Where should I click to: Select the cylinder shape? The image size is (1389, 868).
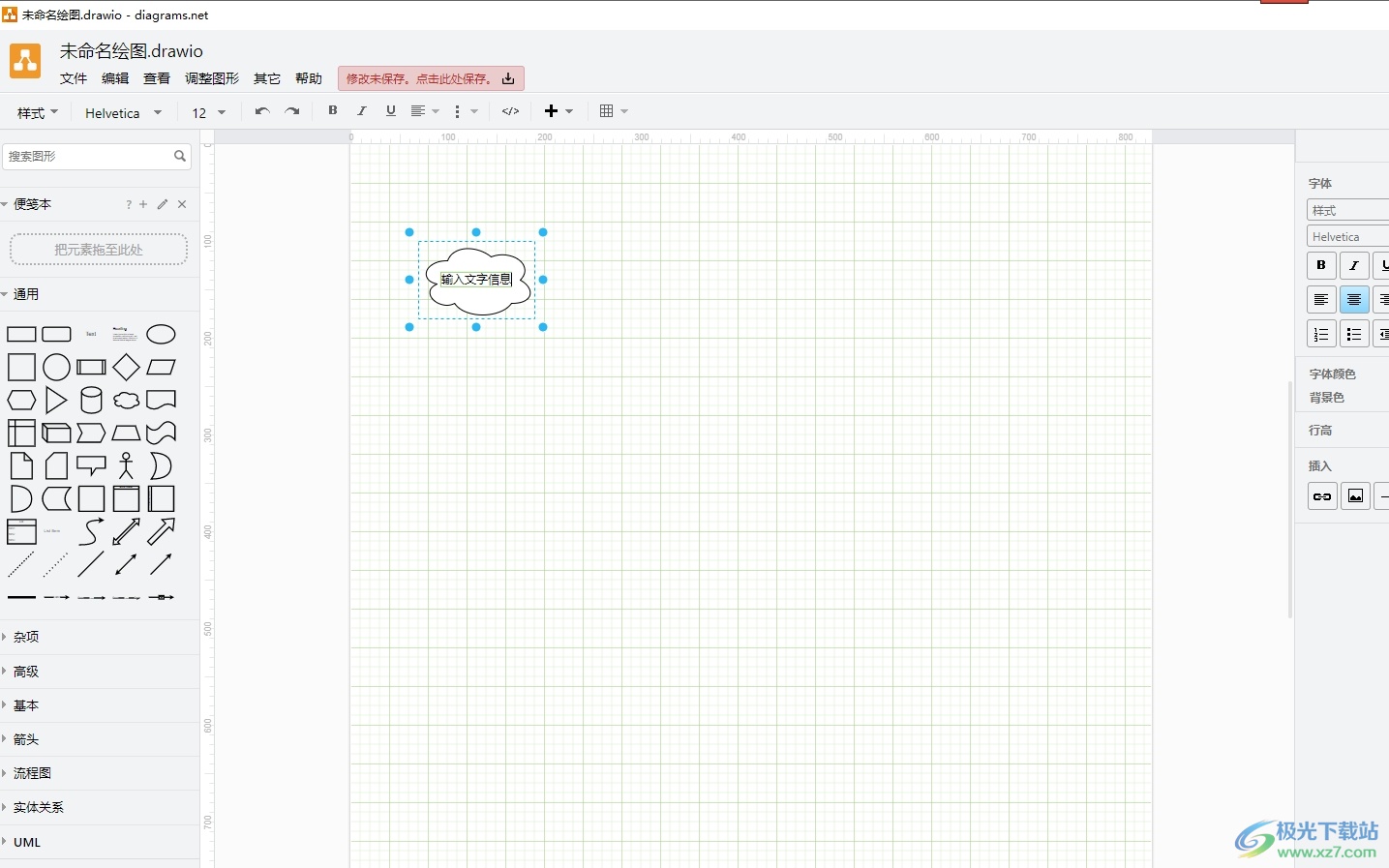click(91, 401)
